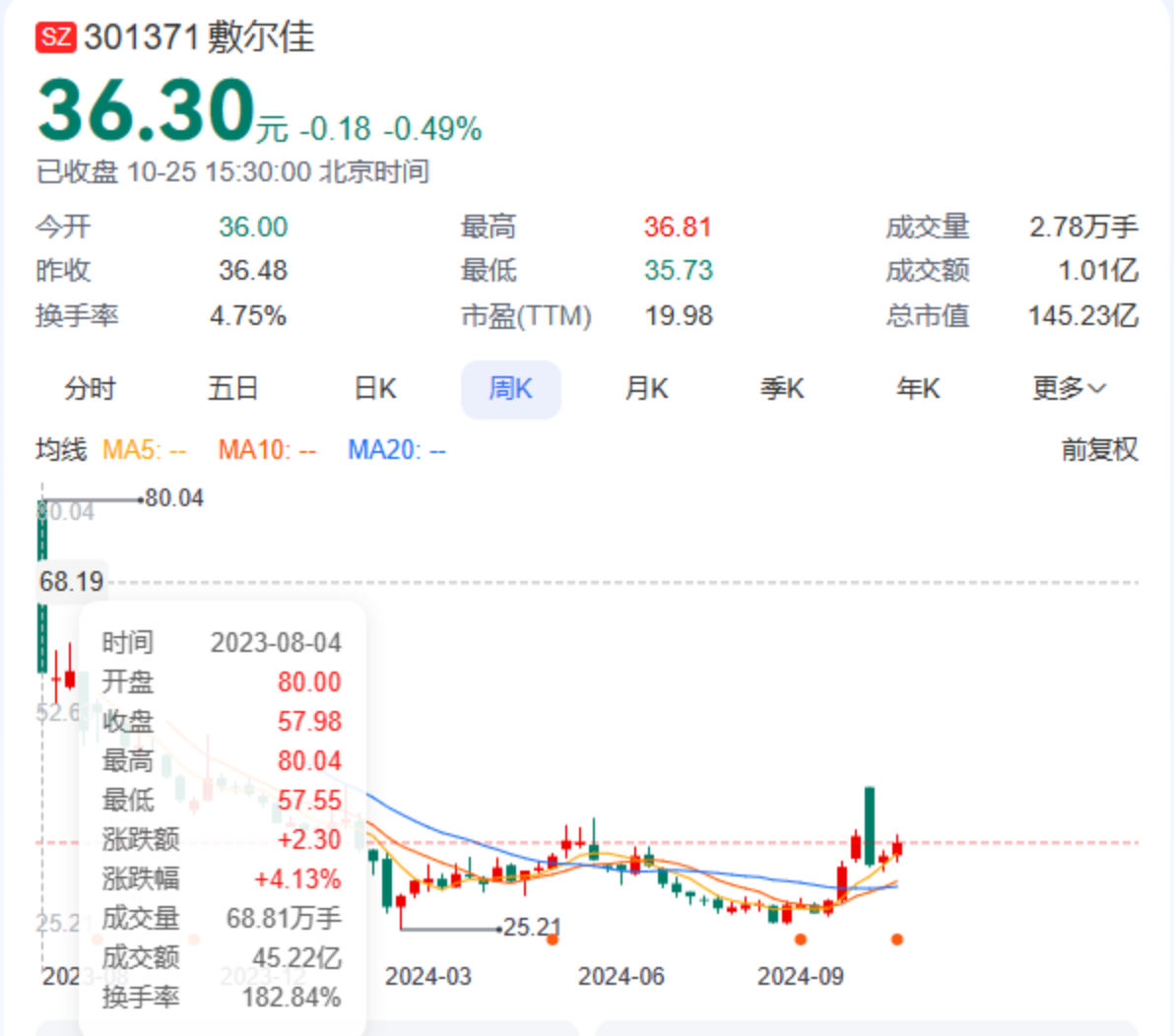Click the MA5 moving average label
Viewport: 1174px width, 1036px height.
click(144, 450)
